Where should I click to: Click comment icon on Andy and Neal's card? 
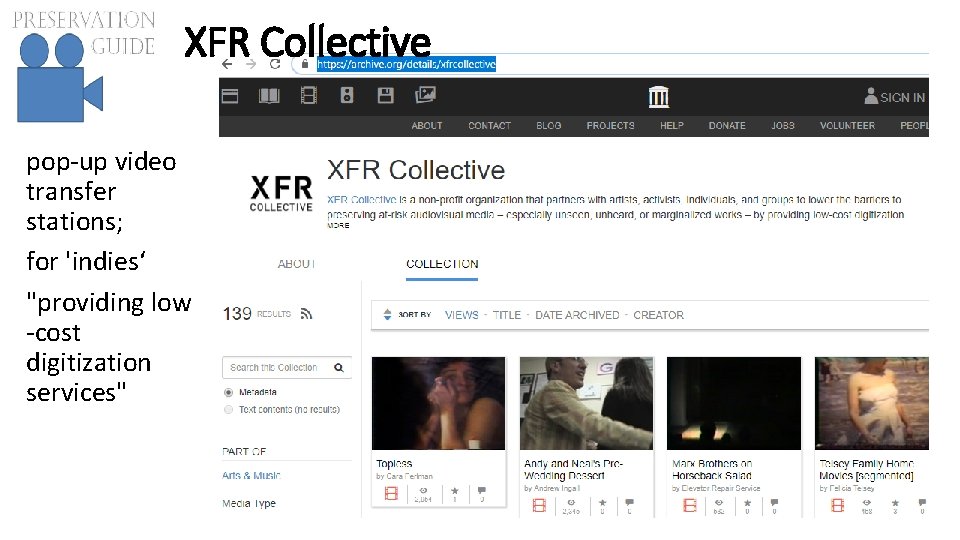coord(629,503)
